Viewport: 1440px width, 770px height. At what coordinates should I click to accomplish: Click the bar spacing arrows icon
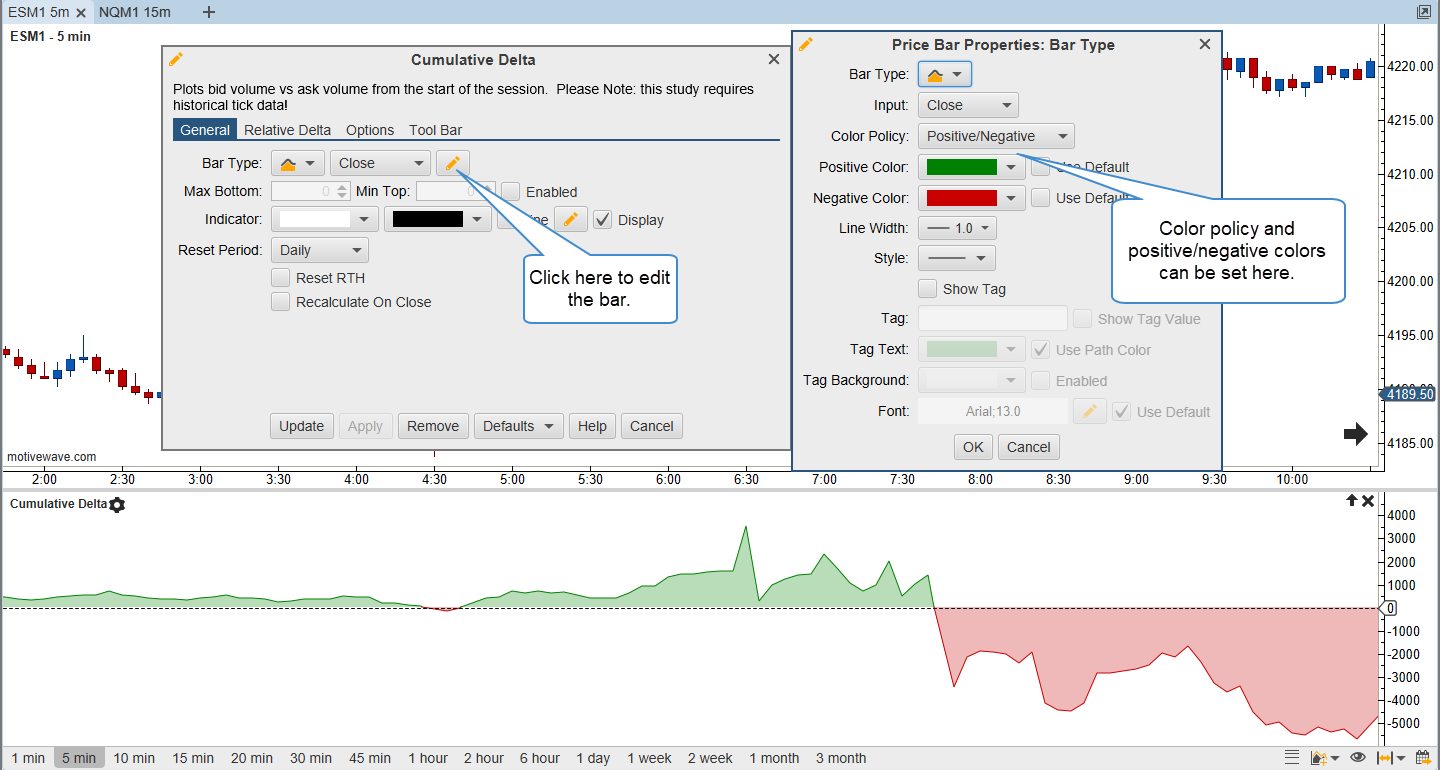click(x=1386, y=758)
